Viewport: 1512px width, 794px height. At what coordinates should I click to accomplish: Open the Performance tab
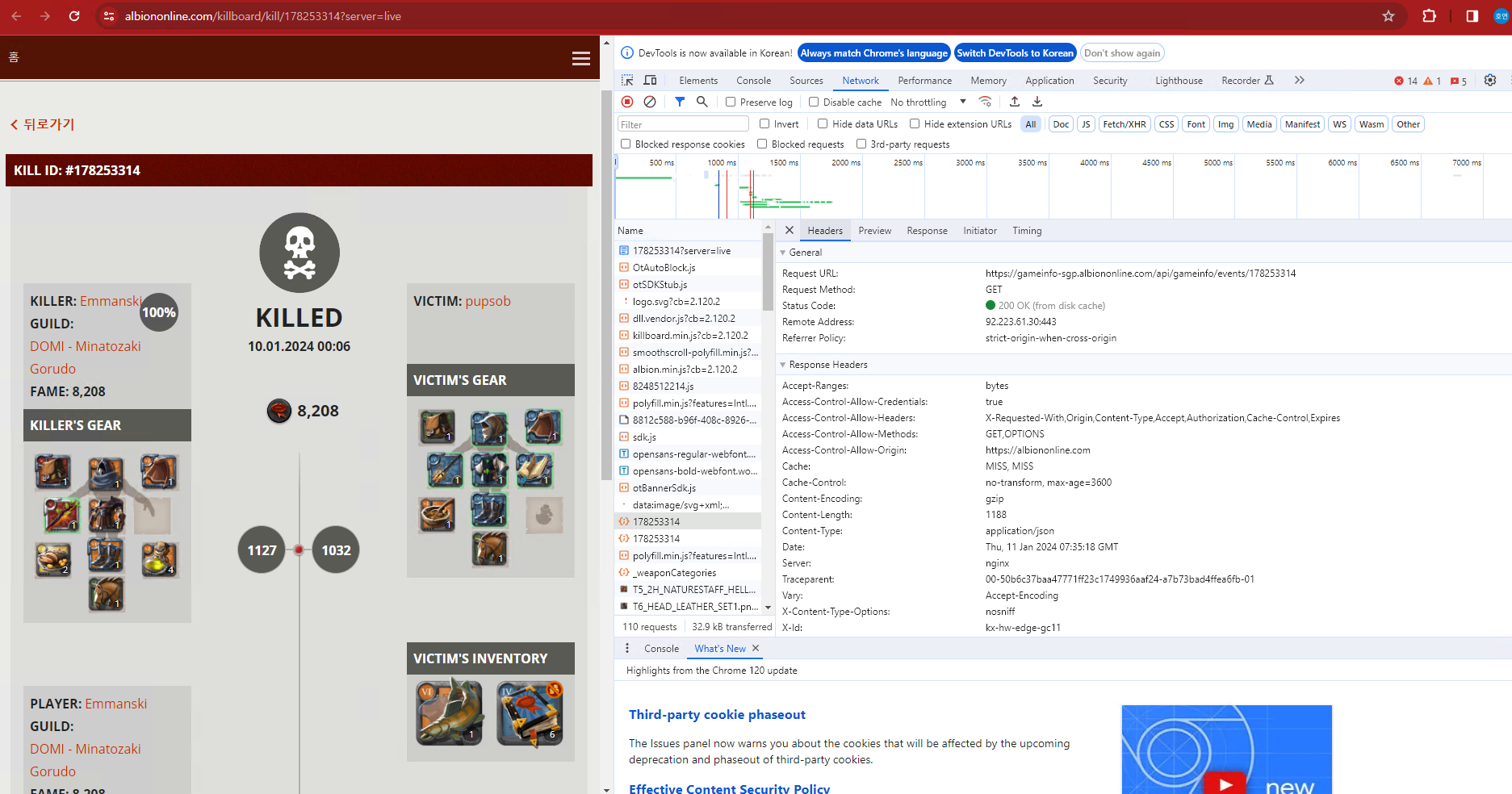924,81
